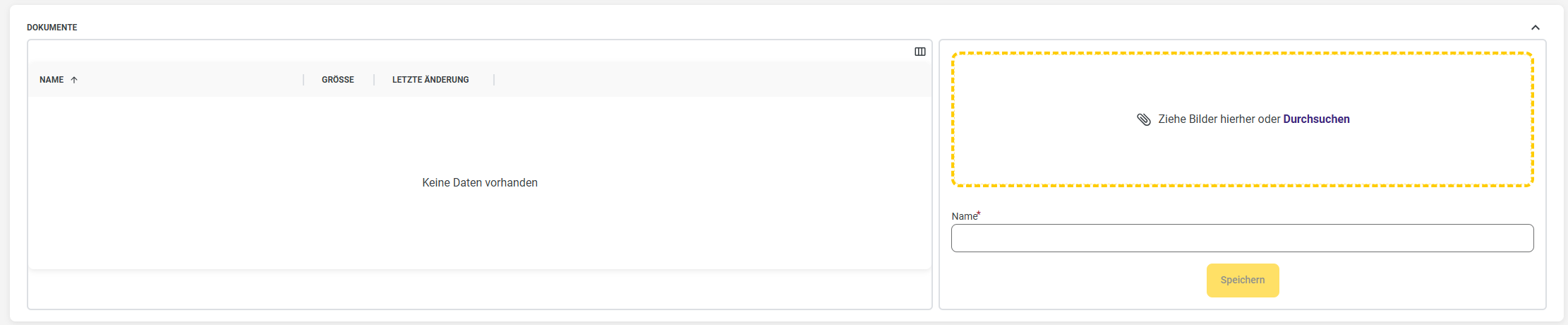This screenshot has height=325, width=1568.
Task: Click column divider after GRÖSSE header
Action: tap(374, 80)
